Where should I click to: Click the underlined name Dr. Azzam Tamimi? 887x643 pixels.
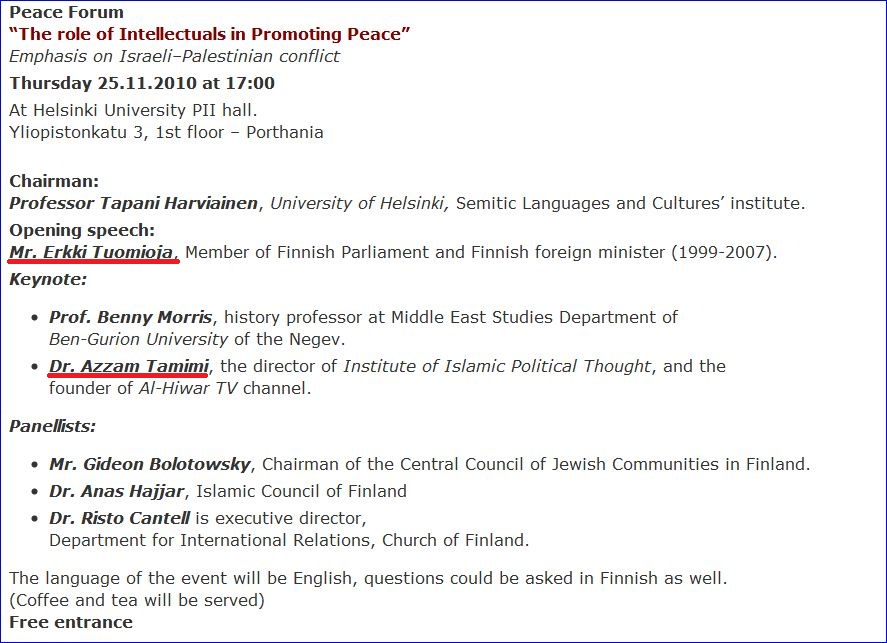coord(129,366)
